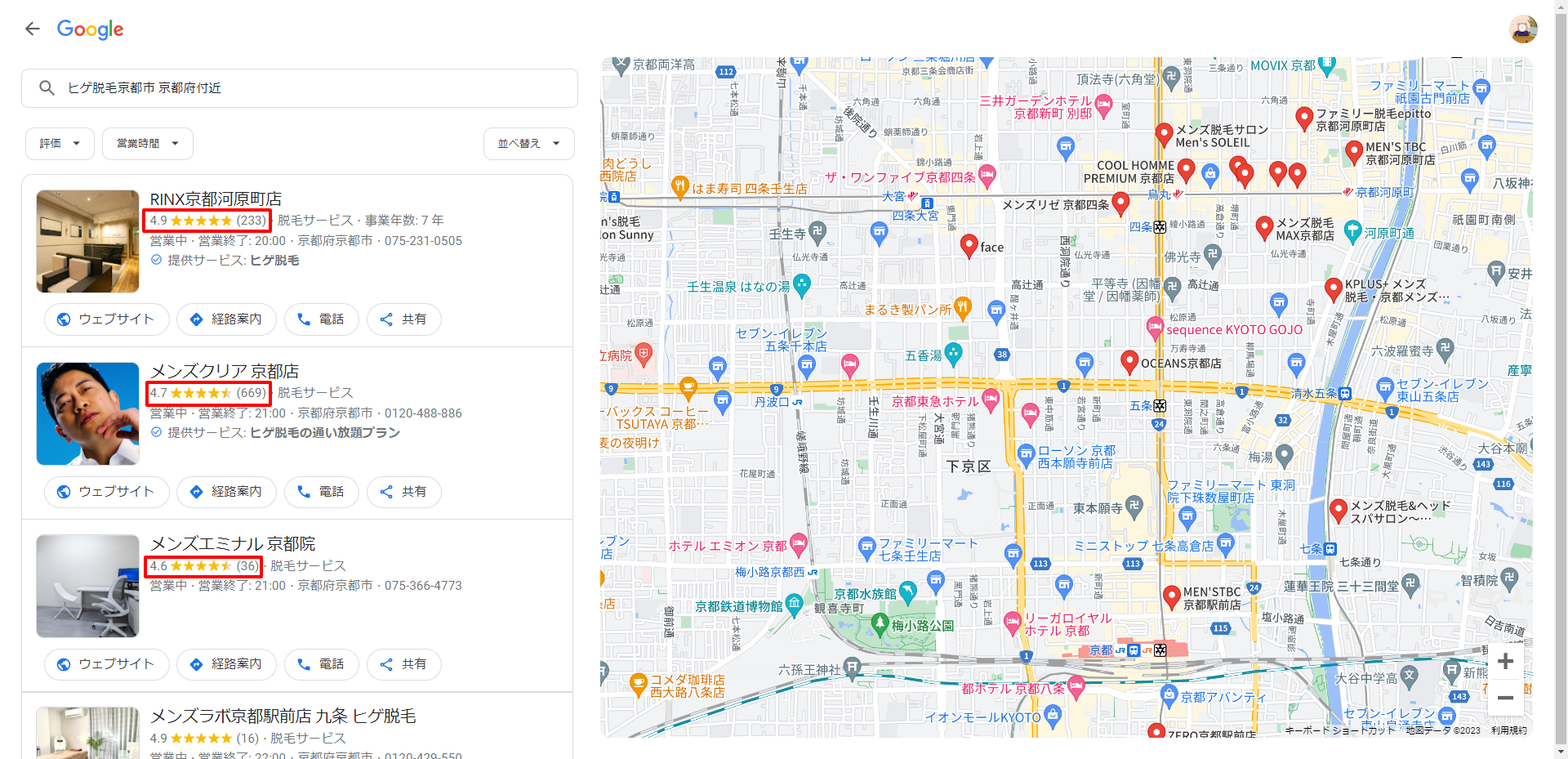
Task: Select the OCEANS京都店 map pin
Action: (1129, 362)
